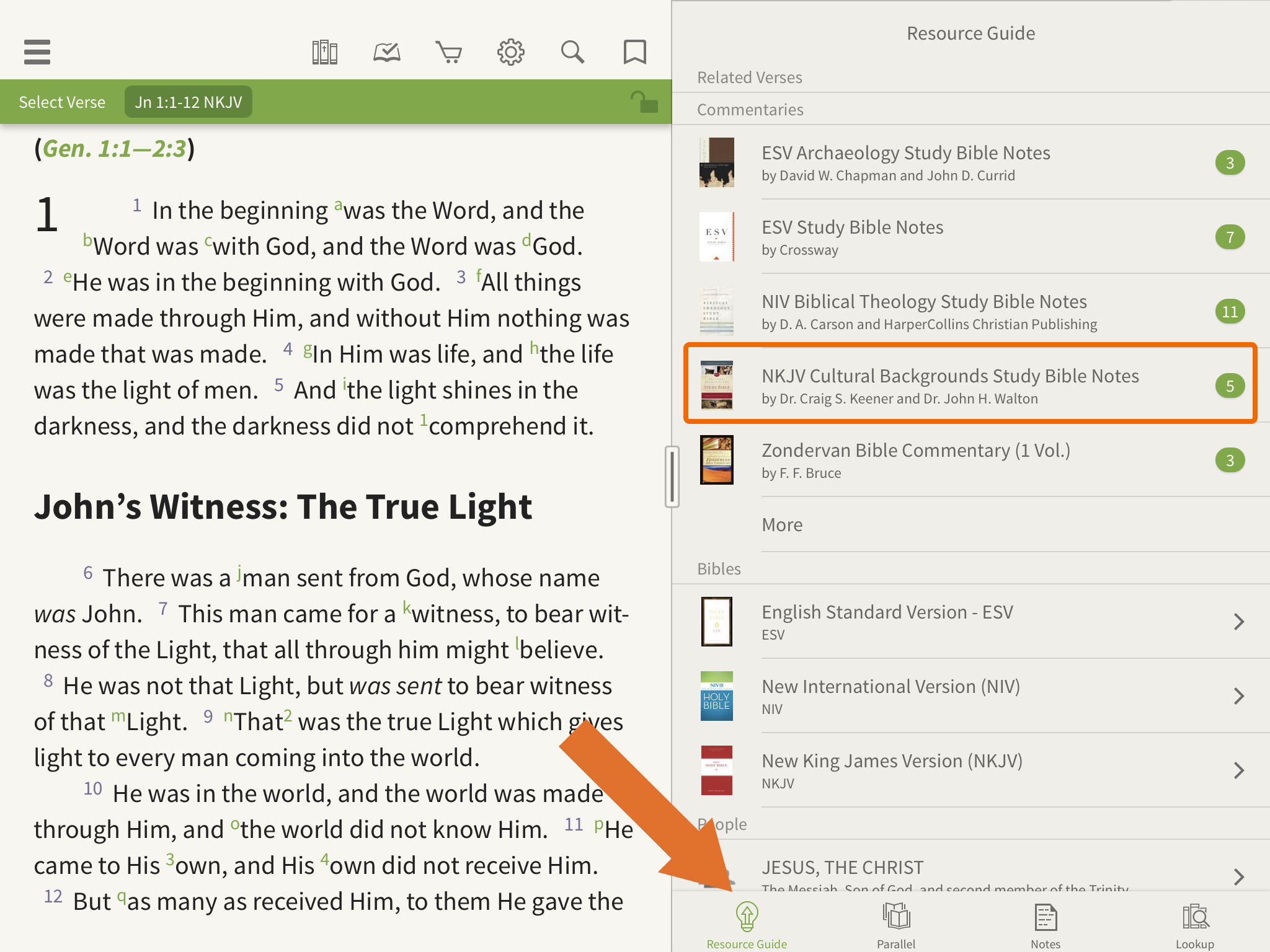Tap footnote marker a in verse 1
Image resolution: width=1270 pixels, height=952 pixels.
(x=338, y=205)
